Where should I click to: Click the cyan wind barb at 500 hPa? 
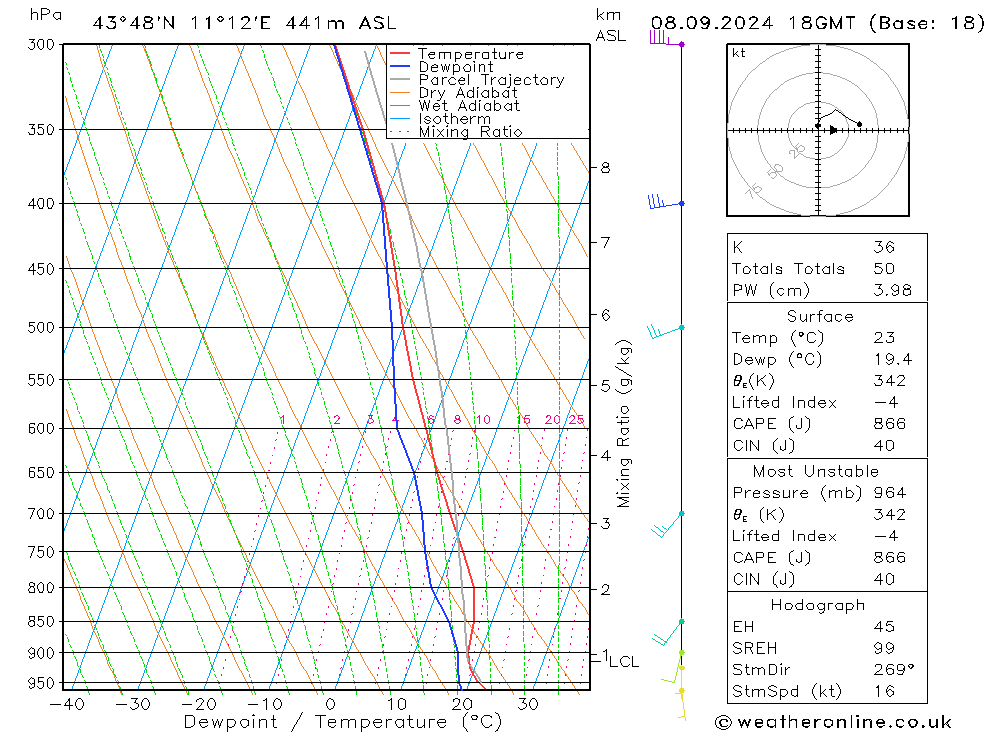pyautogui.click(x=666, y=331)
